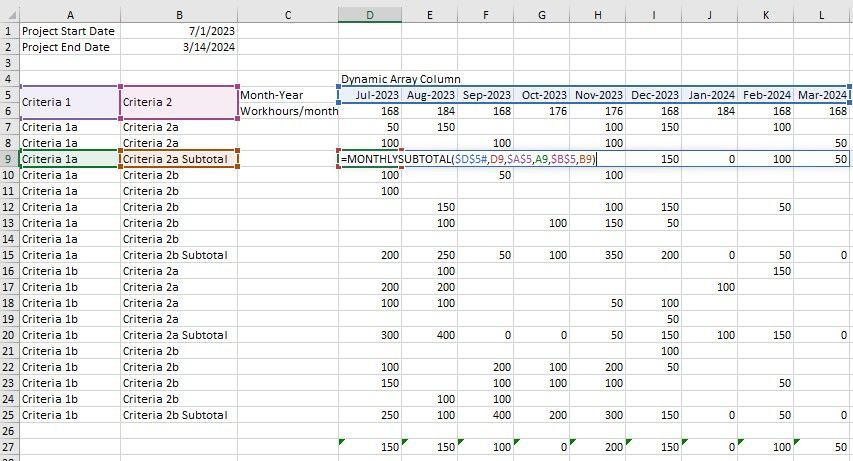Select the 150 value under Feb-2024 in row 16

[766, 271]
